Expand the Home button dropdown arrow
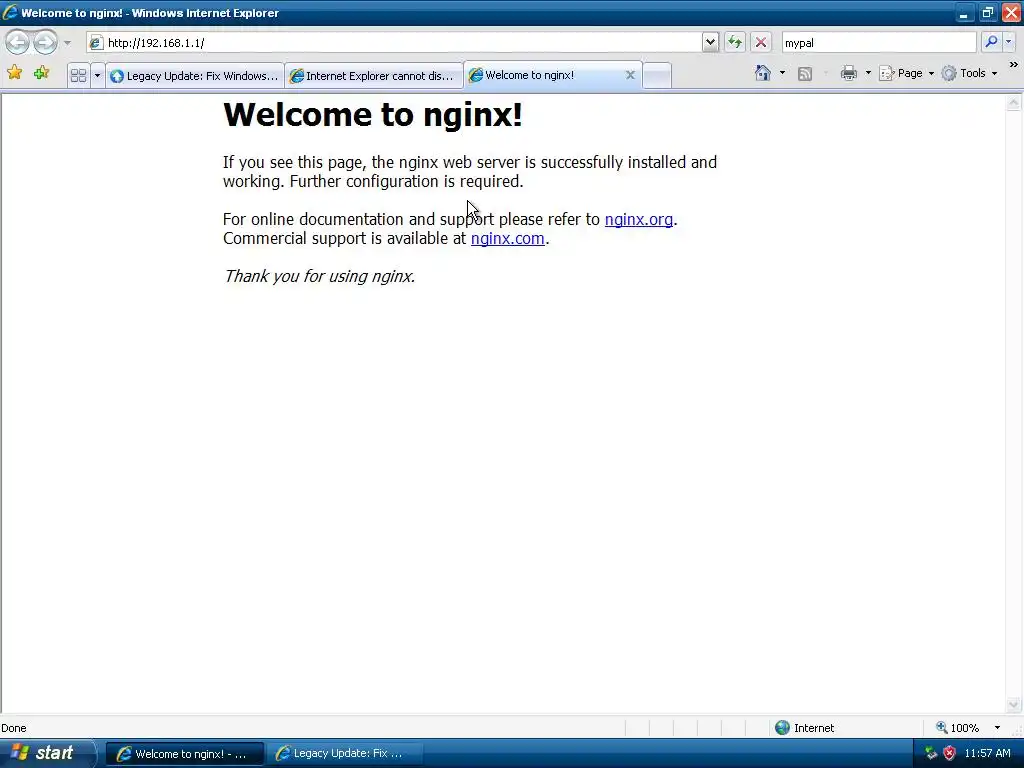The height and width of the screenshot is (768, 1024). [x=782, y=73]
